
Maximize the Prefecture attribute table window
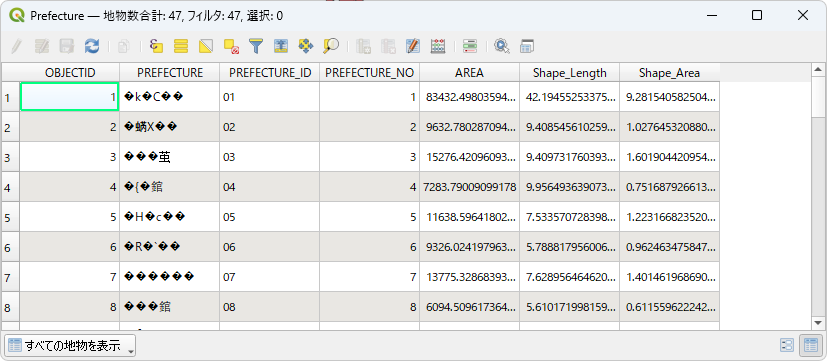pyautogui.click(x=757, y=16)
